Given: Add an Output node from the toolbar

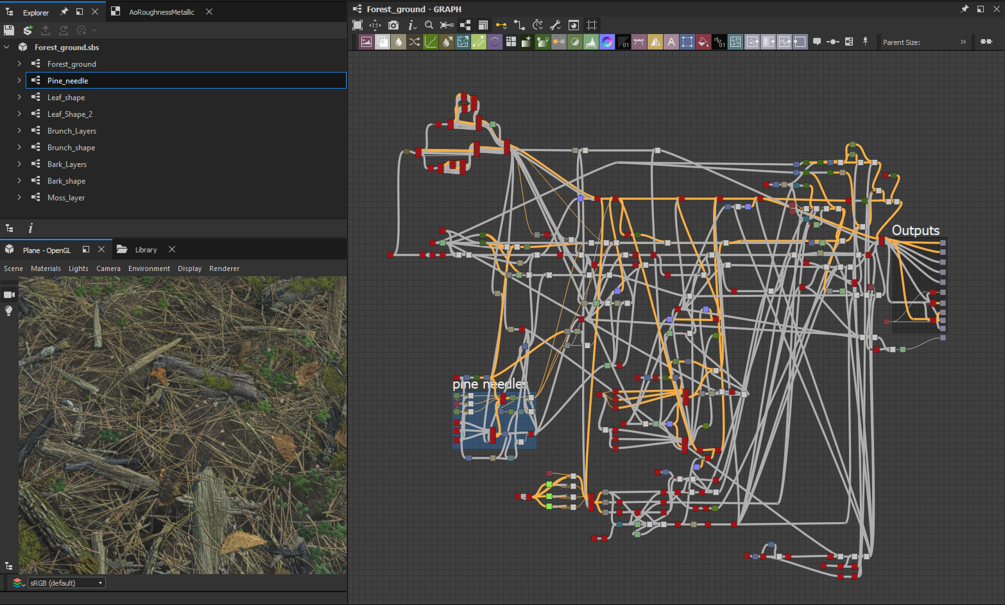Looking at the screenshot, I should tap(800, 42).
